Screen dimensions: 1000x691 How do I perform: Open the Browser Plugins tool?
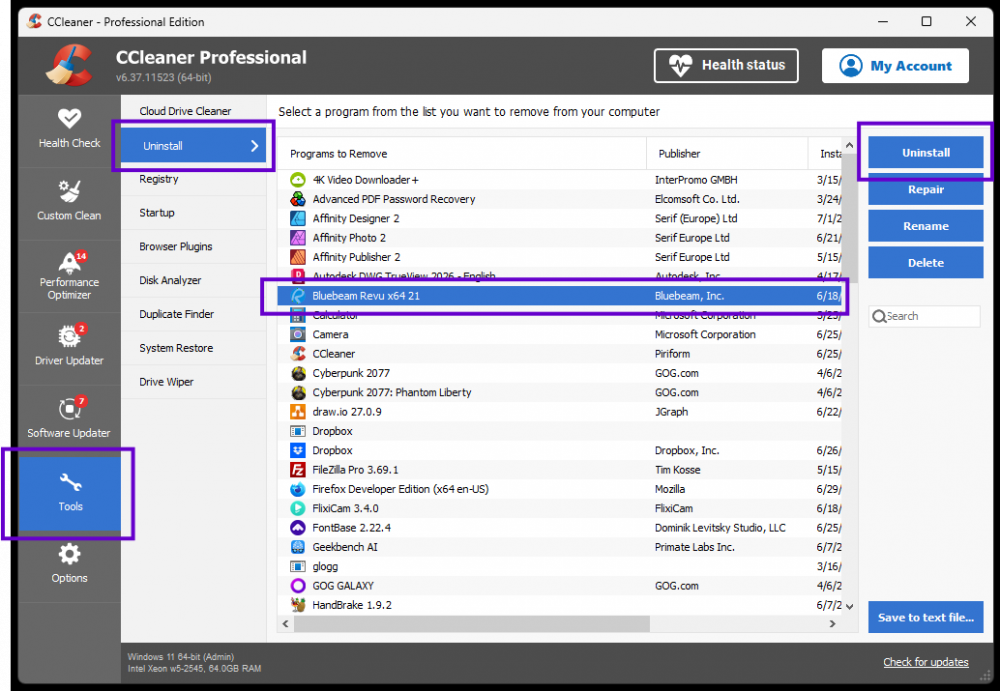click(x=193, y=246)
